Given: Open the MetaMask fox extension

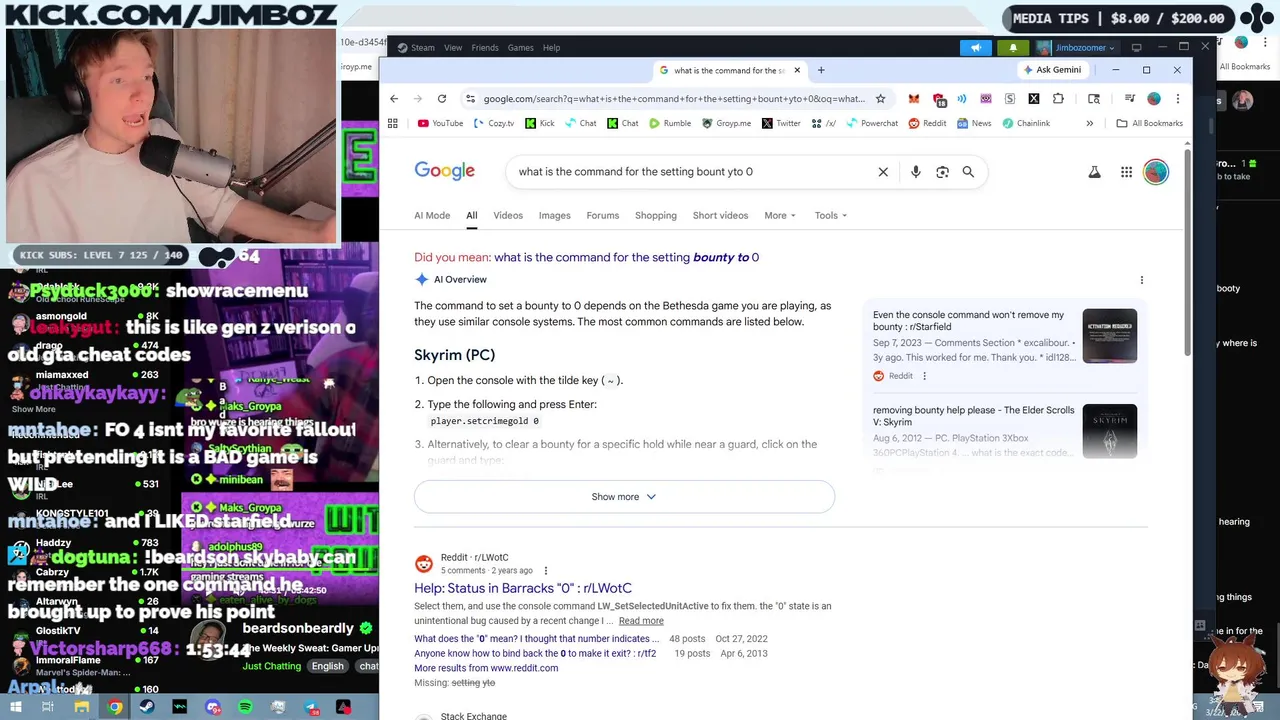Looking at the screenshot, I should (914, 98).
